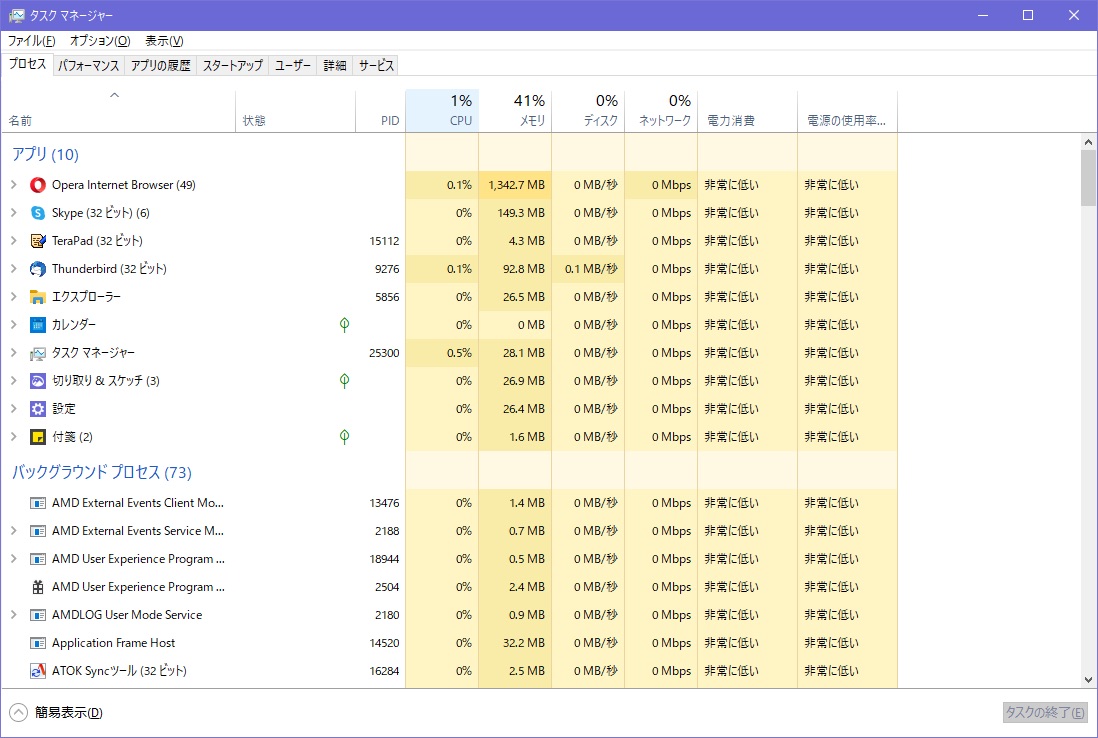
Task: Expand the Opera Internet Browser process group
Action: point(14,184)
